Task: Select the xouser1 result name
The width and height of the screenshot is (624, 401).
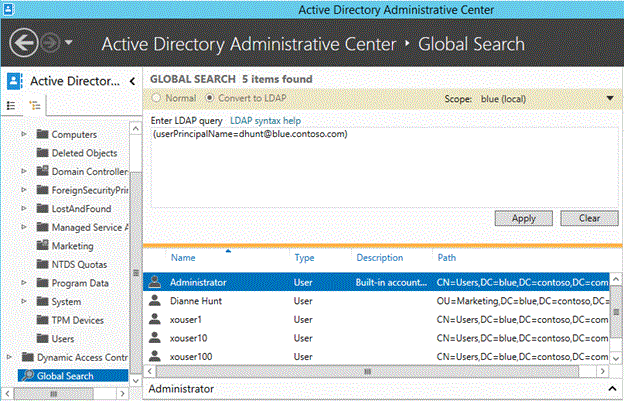Action: [x=186, y=319]
